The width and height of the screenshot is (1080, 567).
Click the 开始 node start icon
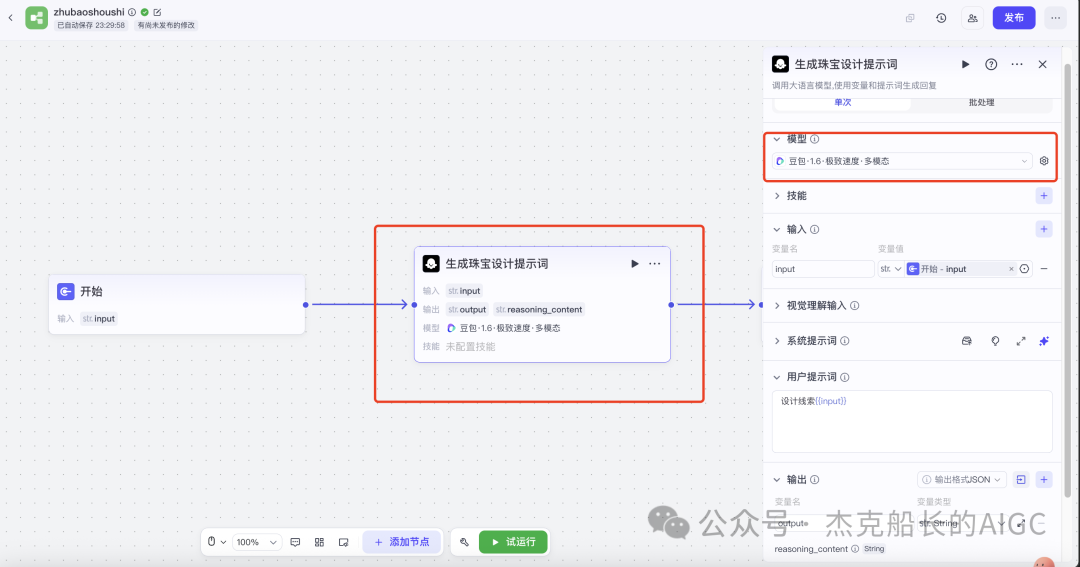65,291
